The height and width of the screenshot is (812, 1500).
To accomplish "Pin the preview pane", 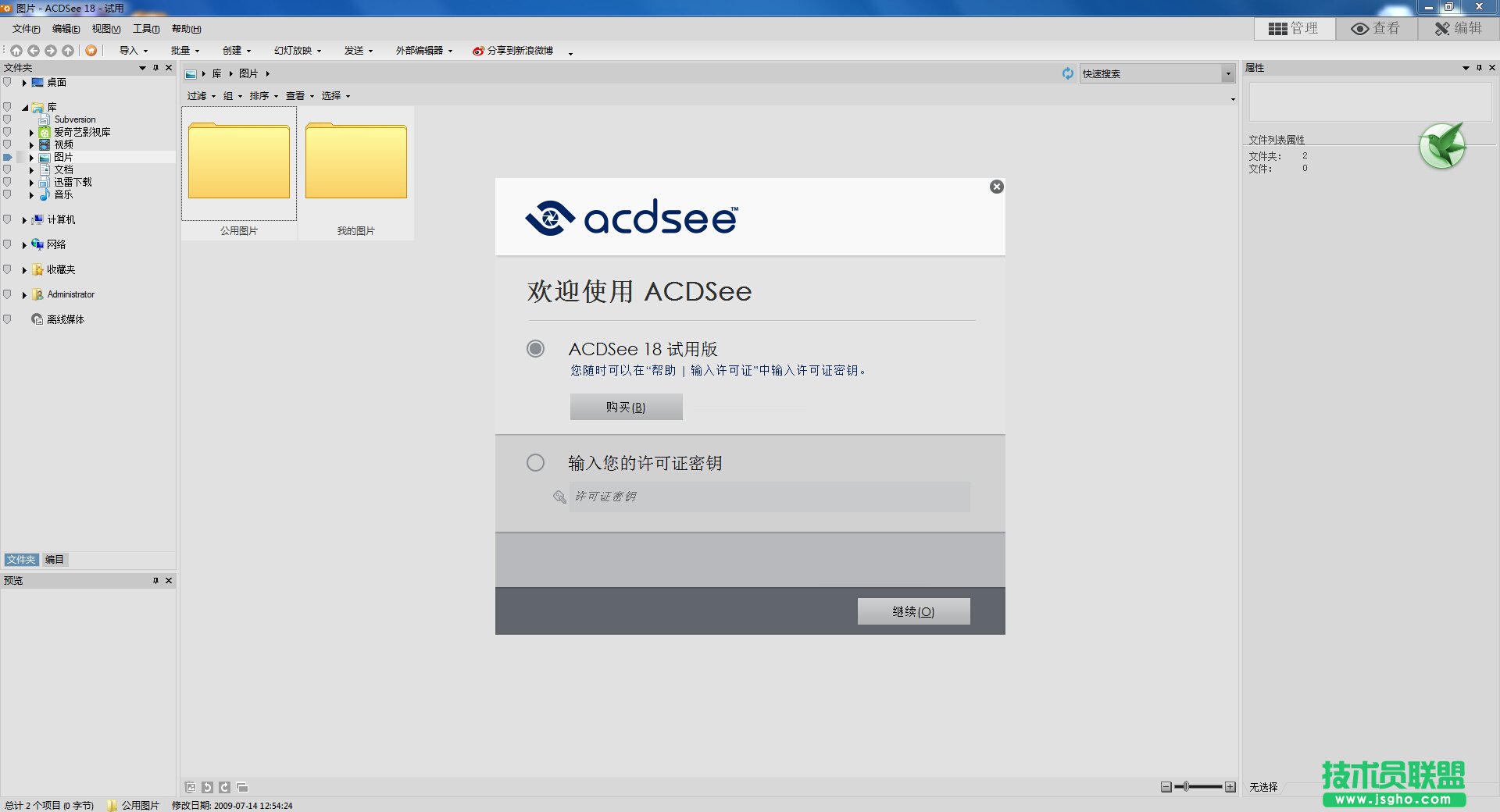I will point(155,581).
